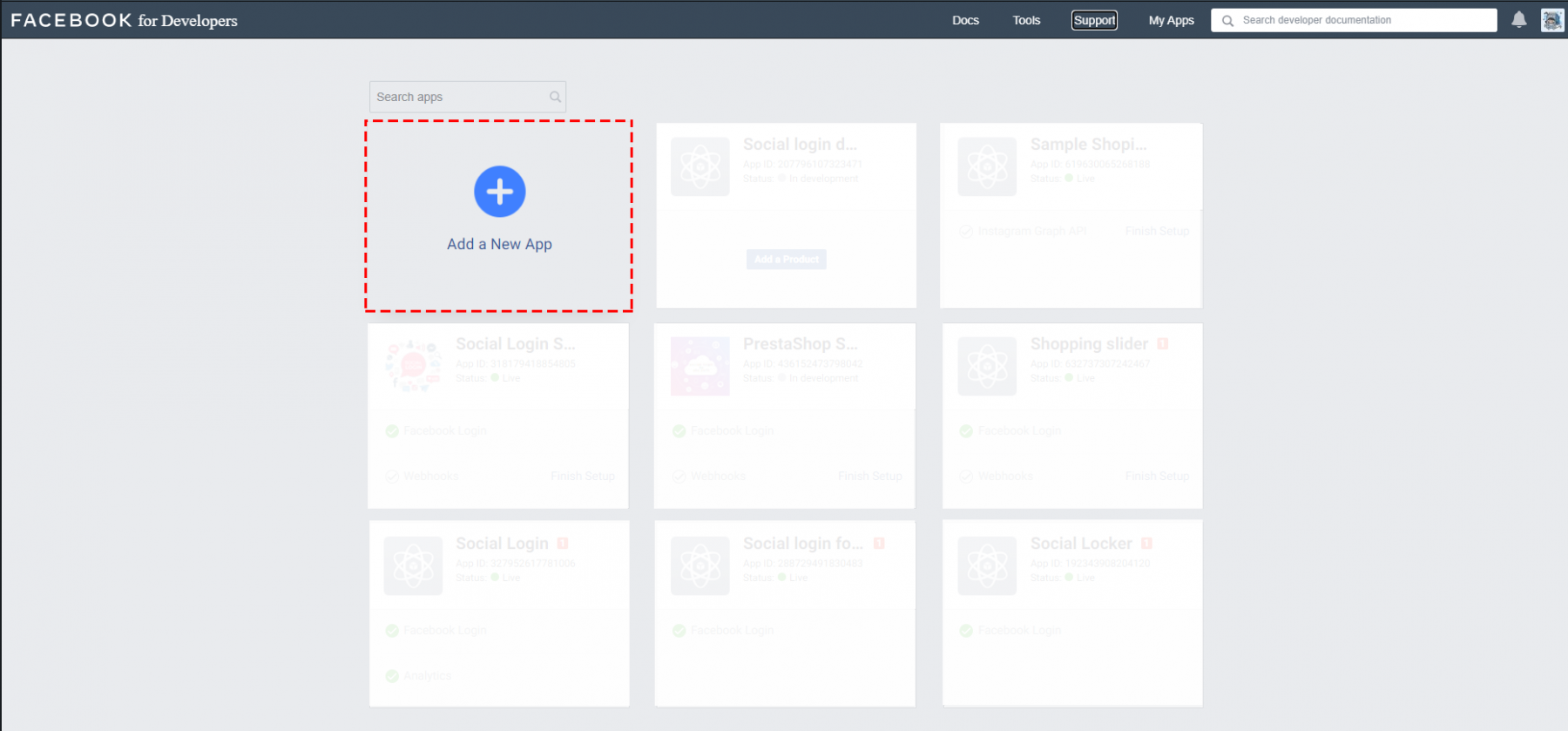Click Finish Setup on Shopping slider card
The width and height of the screenshot is (1568, 731).
[x=1157, y=476]
